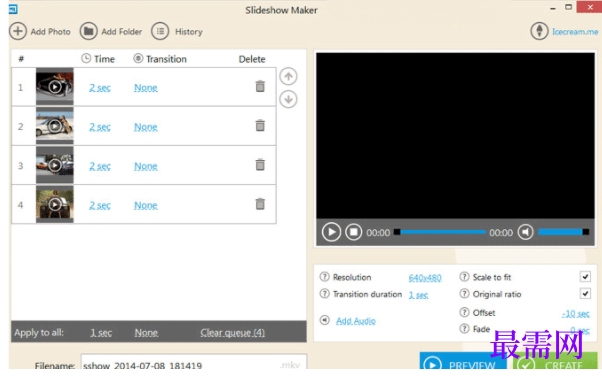Select the slide 2 thumbnail
Screen dimensions: 602x376
(x=55, y=126)
